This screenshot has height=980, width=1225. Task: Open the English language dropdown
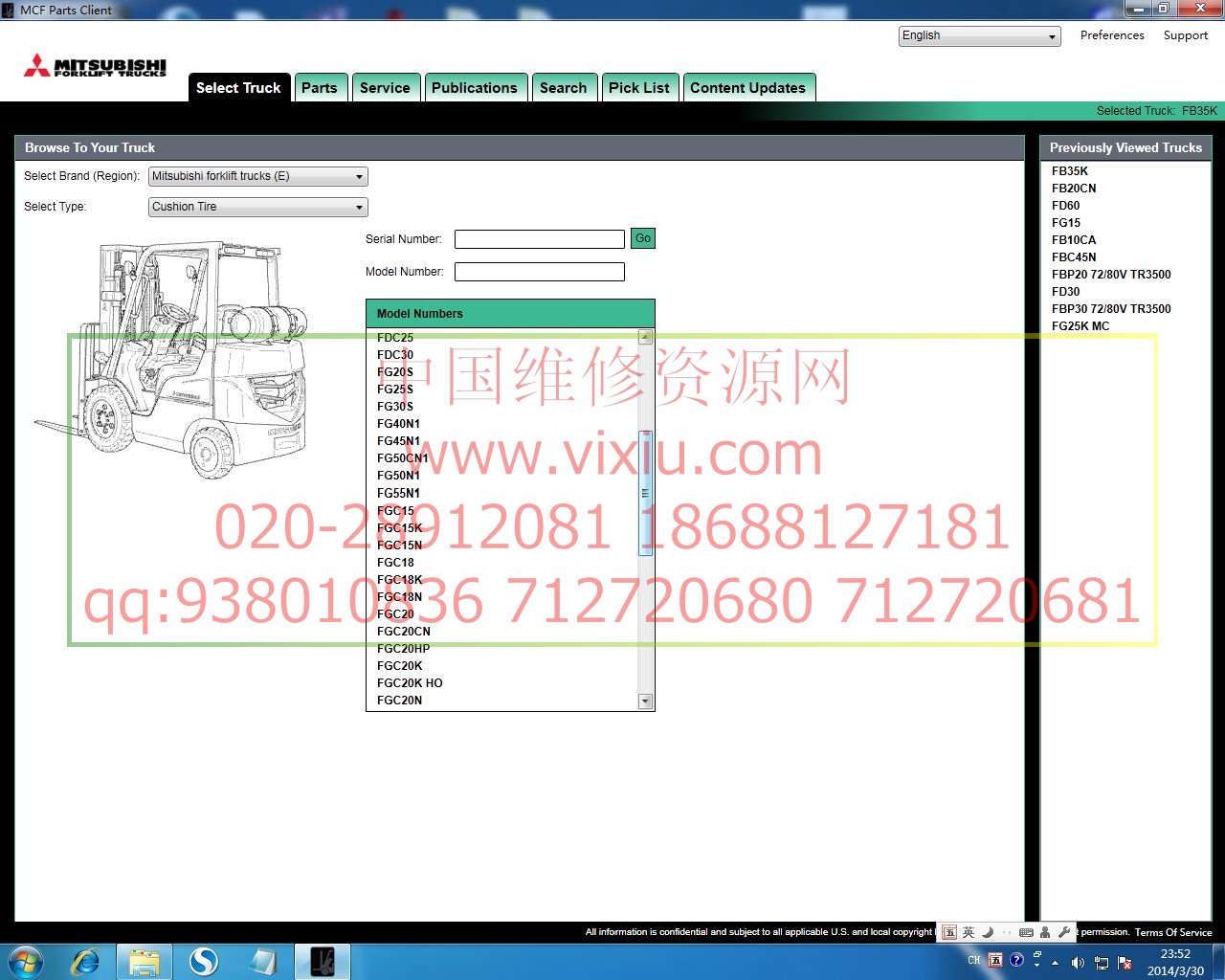tap(980, 36)
